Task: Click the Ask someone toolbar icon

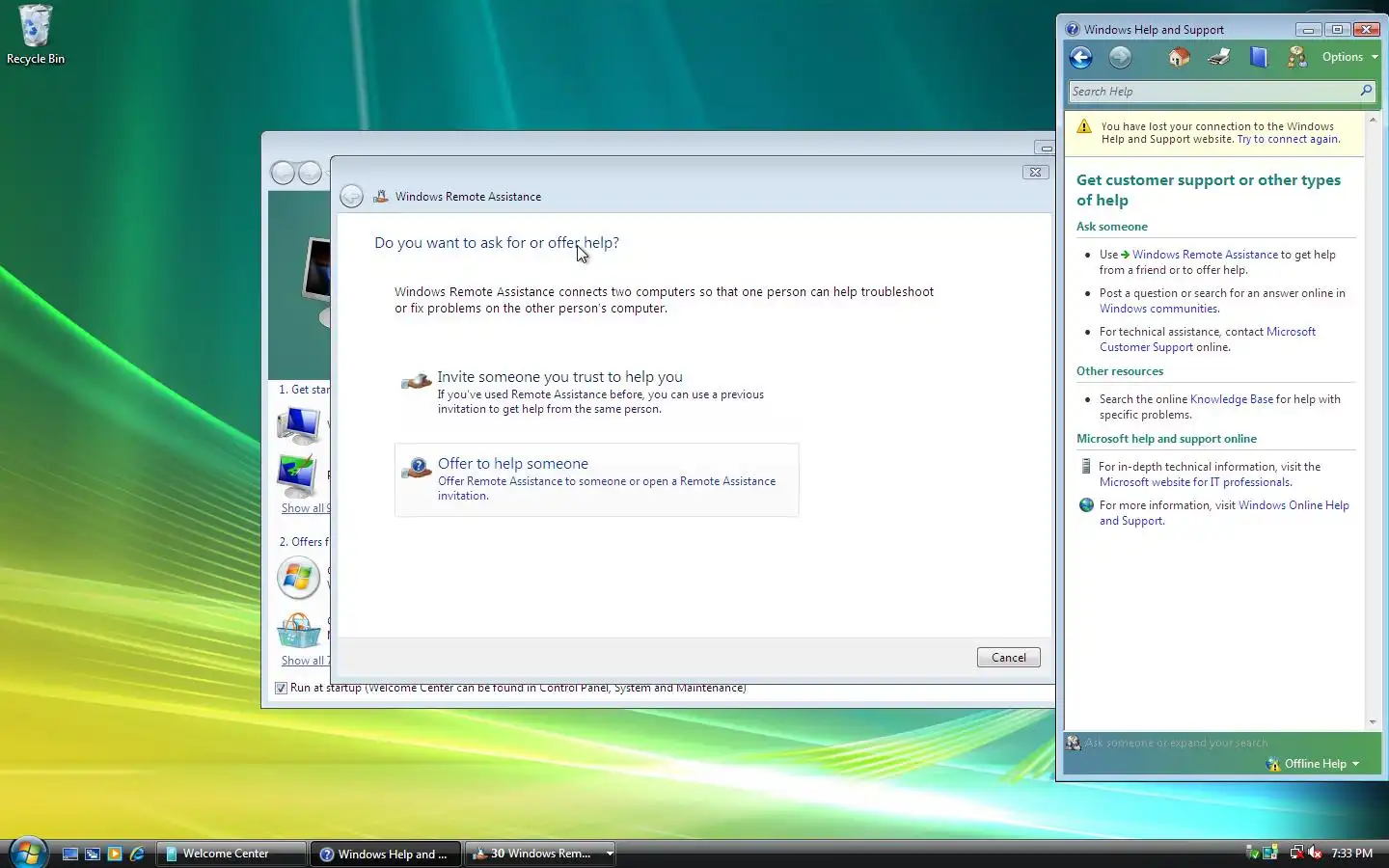Action: pos(1297,58)
